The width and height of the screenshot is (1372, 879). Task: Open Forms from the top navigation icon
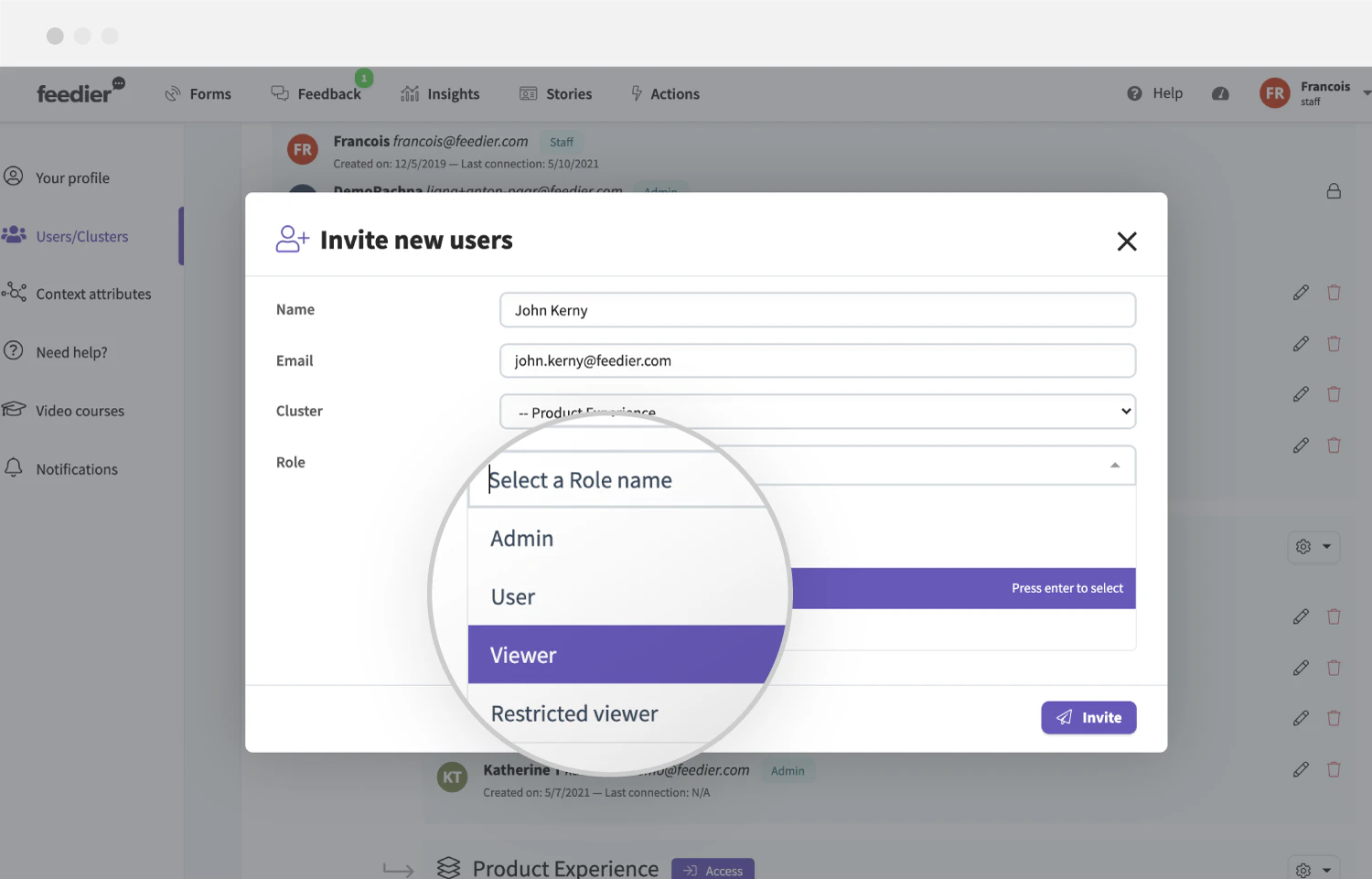(x=172, y=93)
